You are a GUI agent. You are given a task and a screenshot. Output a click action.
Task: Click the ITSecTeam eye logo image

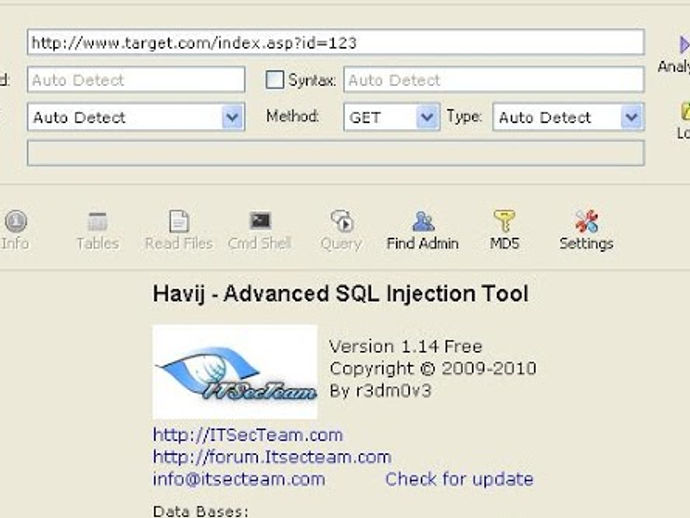235,372
